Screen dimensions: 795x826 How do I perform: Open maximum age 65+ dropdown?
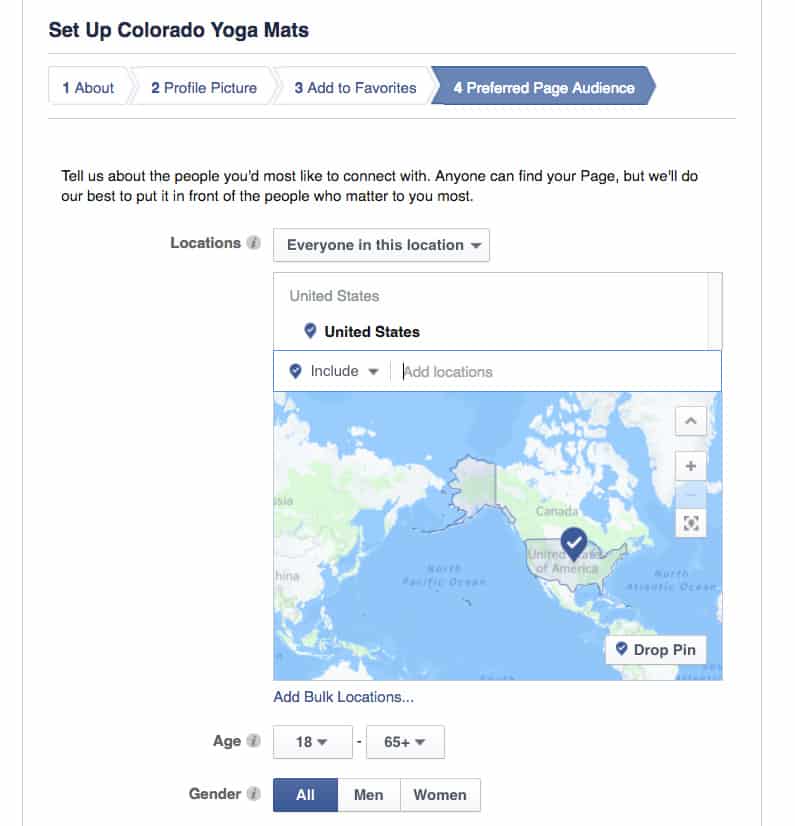point(405,742)
